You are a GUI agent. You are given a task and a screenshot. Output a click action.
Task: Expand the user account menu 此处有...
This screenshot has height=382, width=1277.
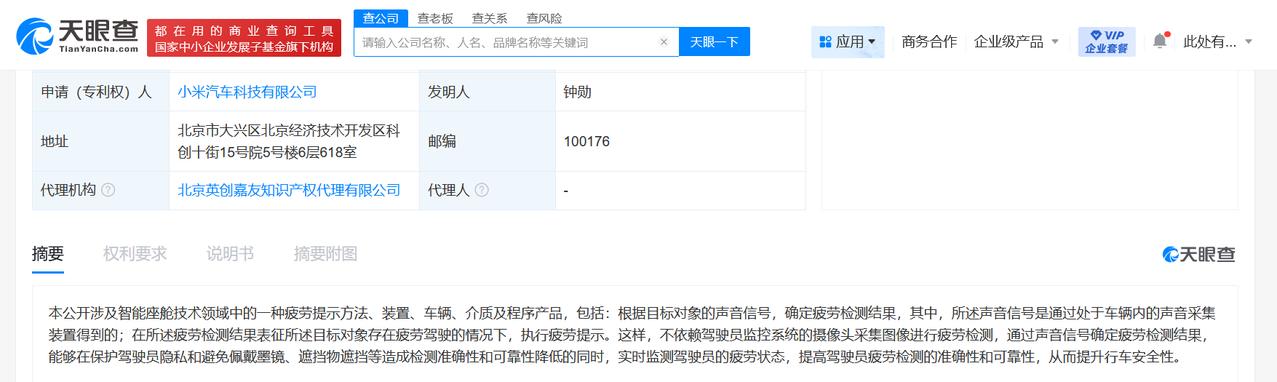[1217, 42]
